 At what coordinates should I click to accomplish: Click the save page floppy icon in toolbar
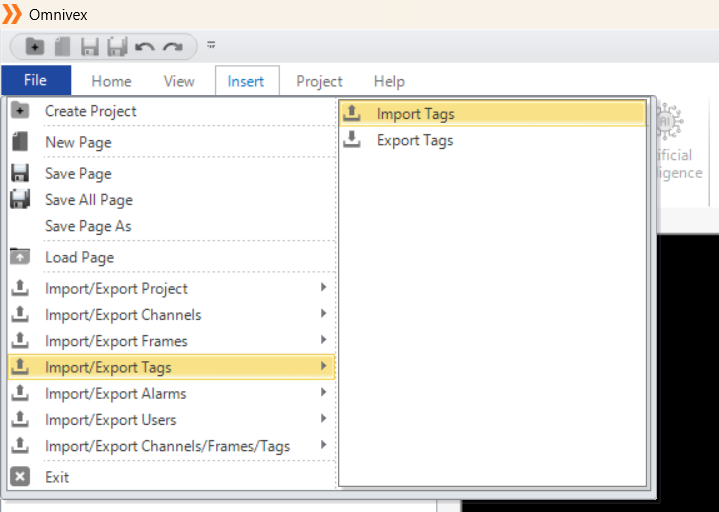(x=90, y=47)
